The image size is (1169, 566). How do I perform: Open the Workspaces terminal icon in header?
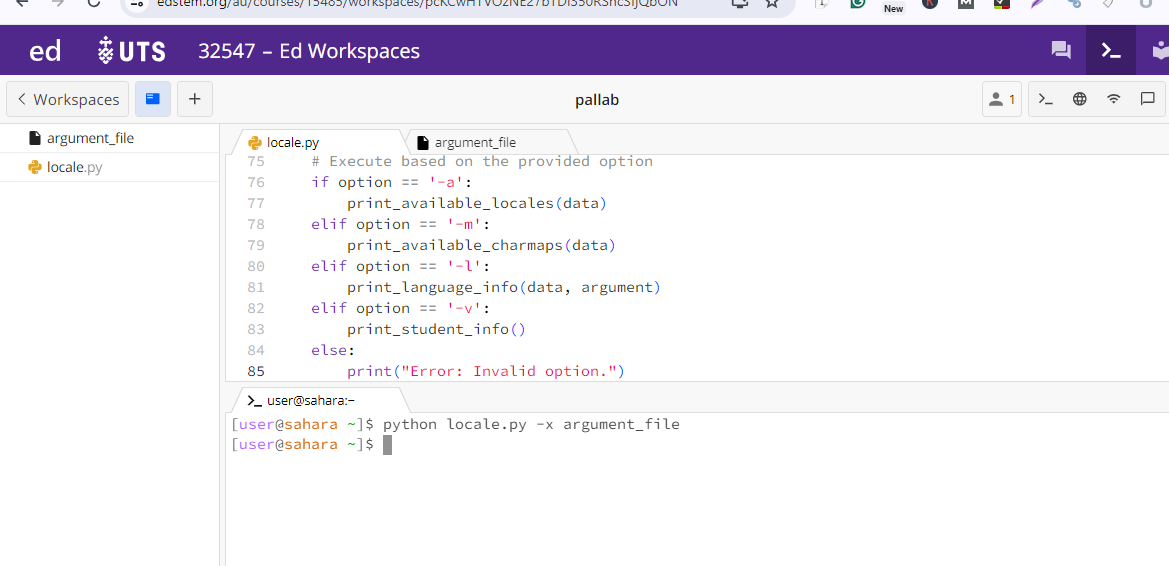click(1111, 50)
